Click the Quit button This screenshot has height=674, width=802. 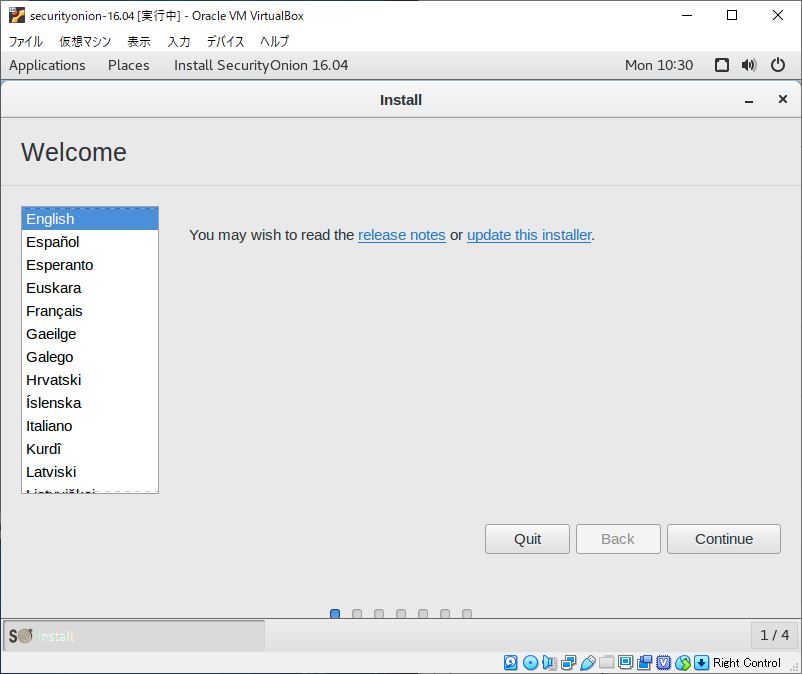[x=527, y=539]
